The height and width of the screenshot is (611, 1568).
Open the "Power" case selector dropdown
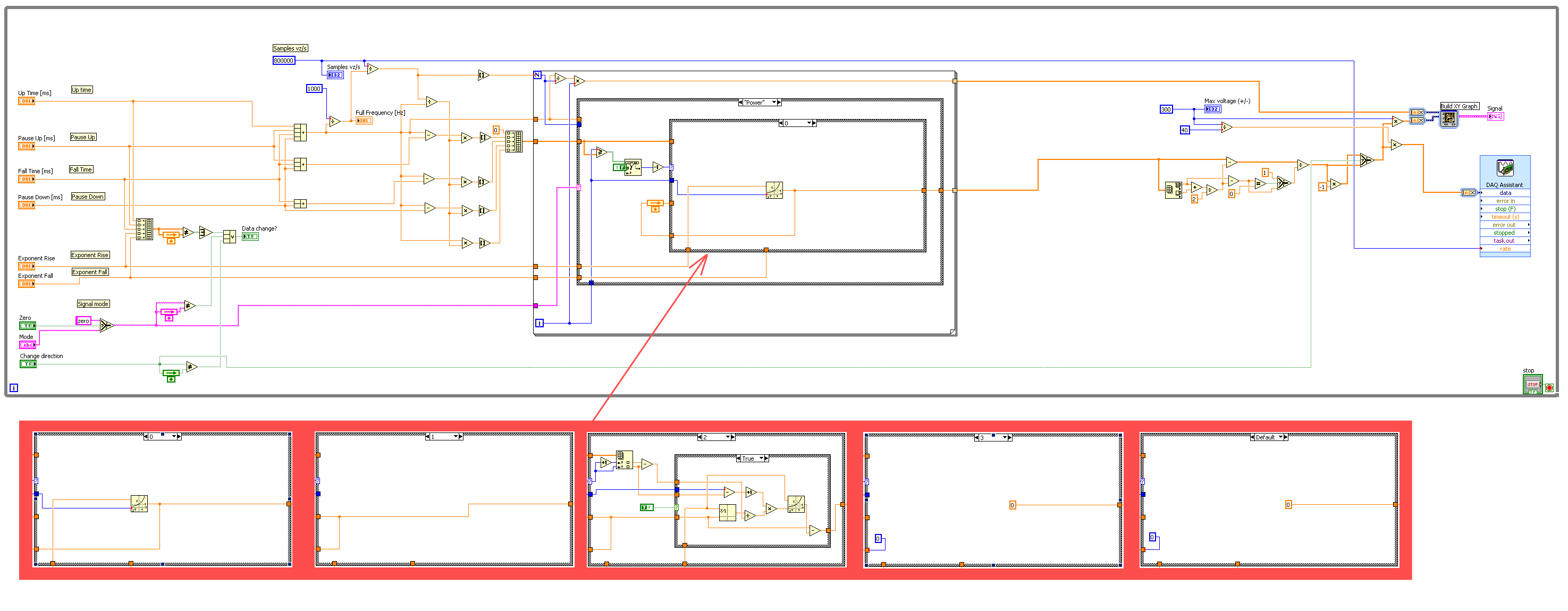(759, 102)
